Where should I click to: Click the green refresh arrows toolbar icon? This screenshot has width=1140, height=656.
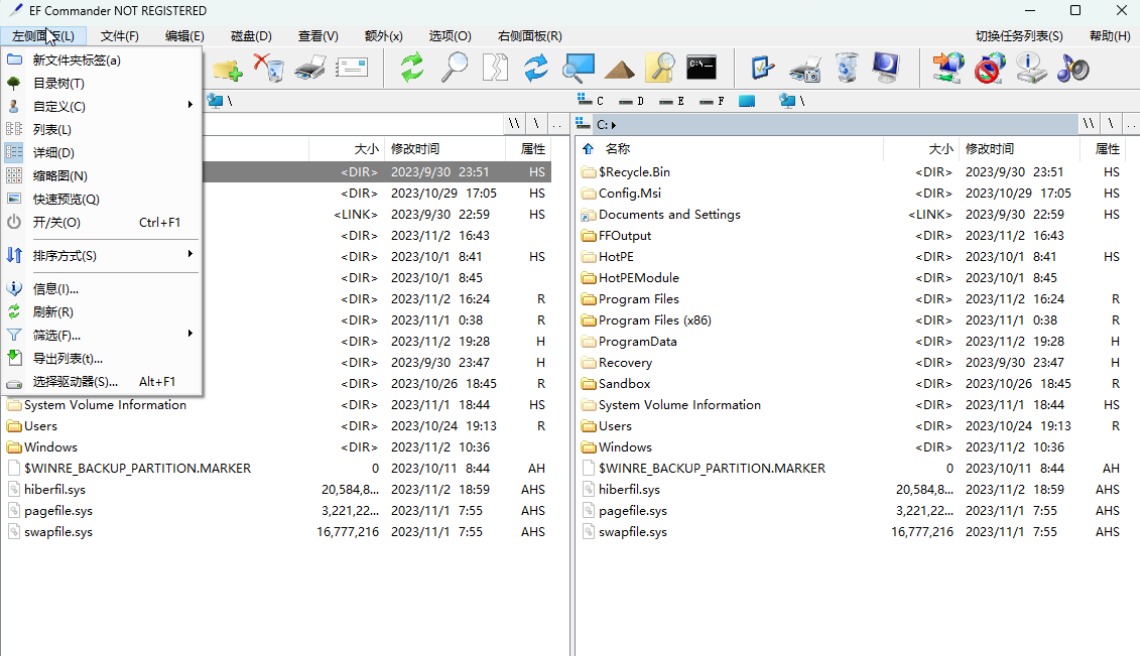click(412, 68)
